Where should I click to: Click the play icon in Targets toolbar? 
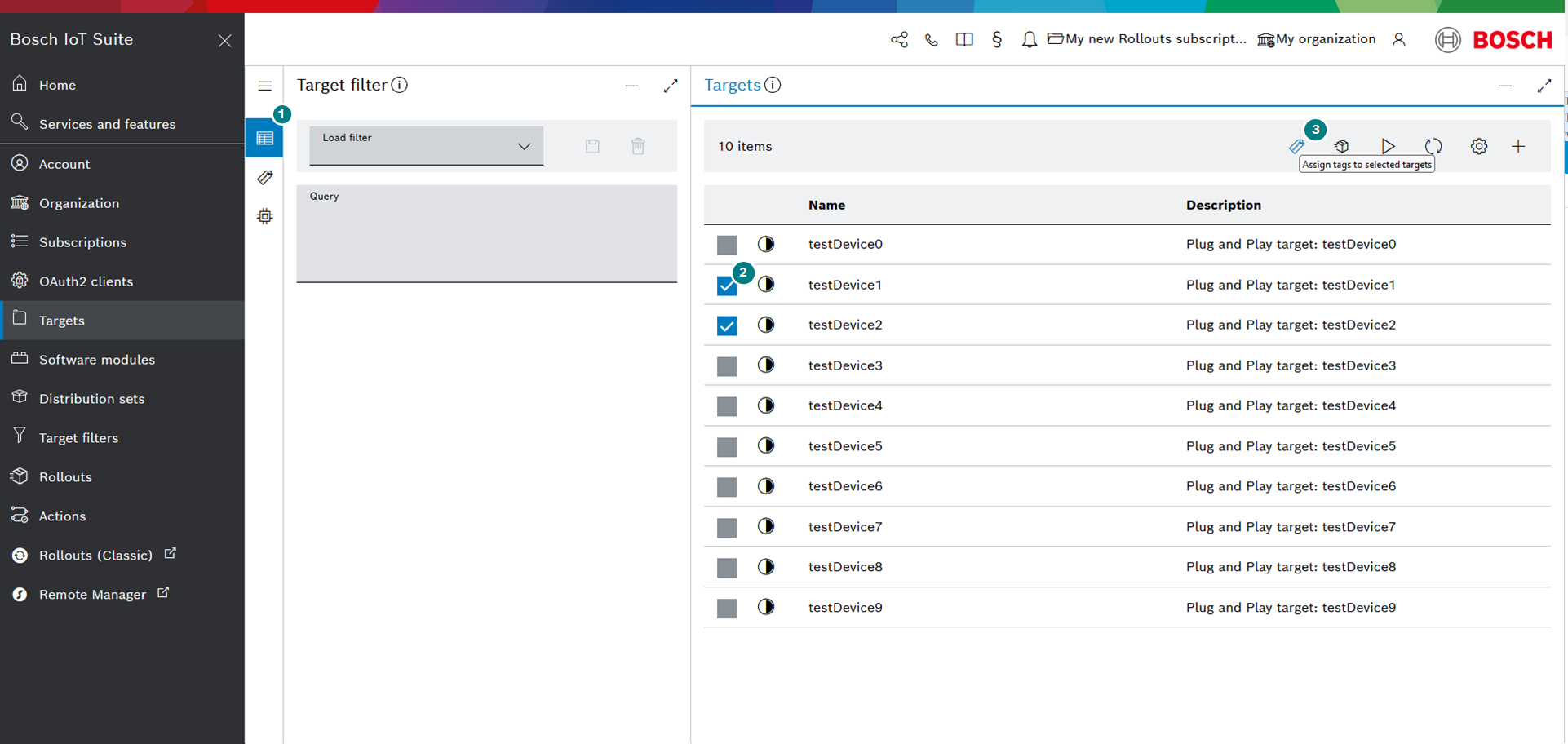1388,147
